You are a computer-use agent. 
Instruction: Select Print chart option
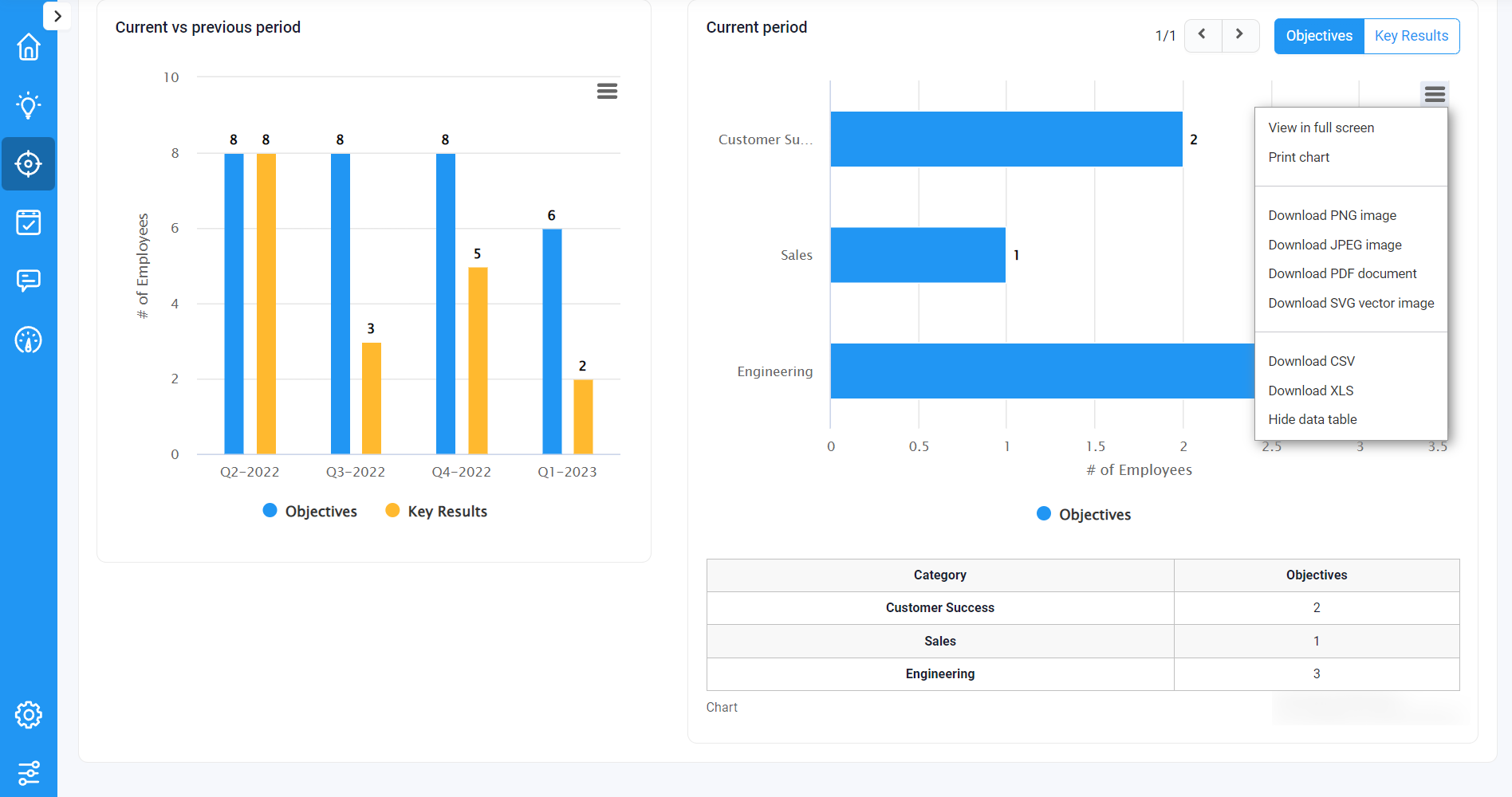[x=1299, y=157]
